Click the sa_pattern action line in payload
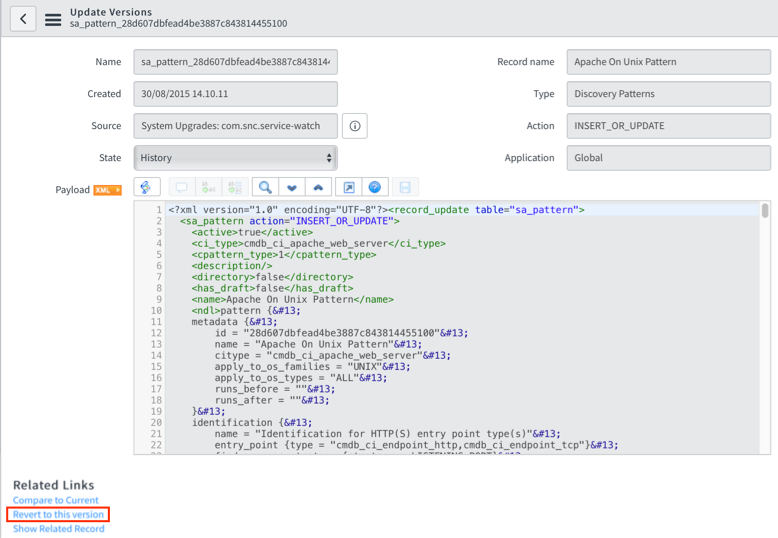The image size is (778, 538). pos(290,221)
